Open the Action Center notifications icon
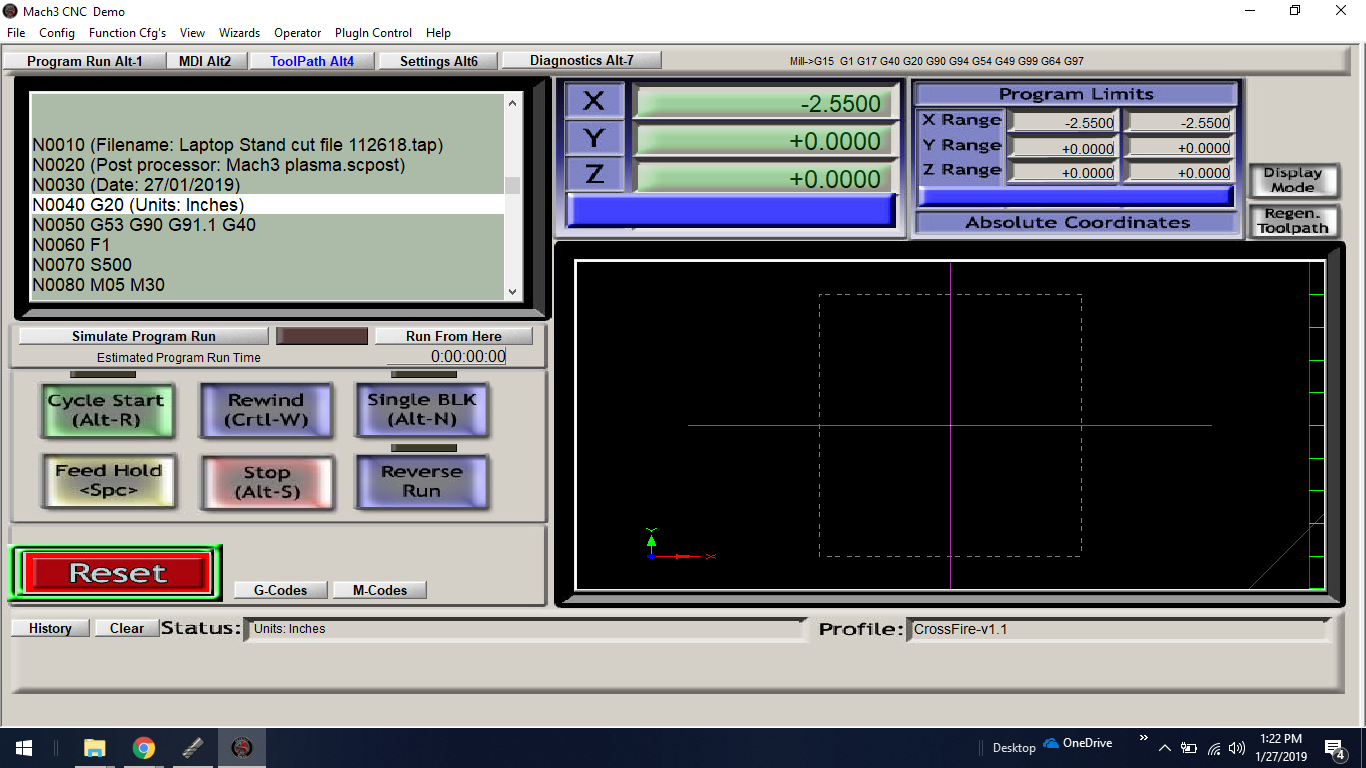The image size is (1366, 768). click(1334, 747)
